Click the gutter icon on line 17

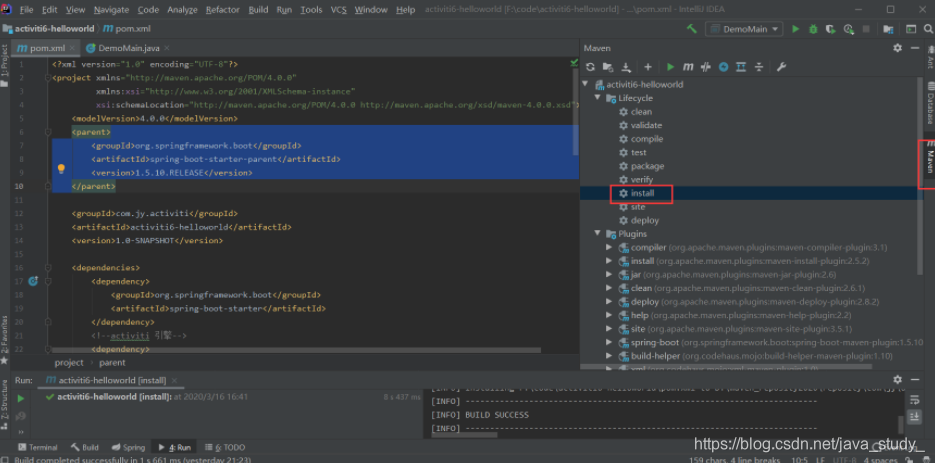tap(33, 280)
